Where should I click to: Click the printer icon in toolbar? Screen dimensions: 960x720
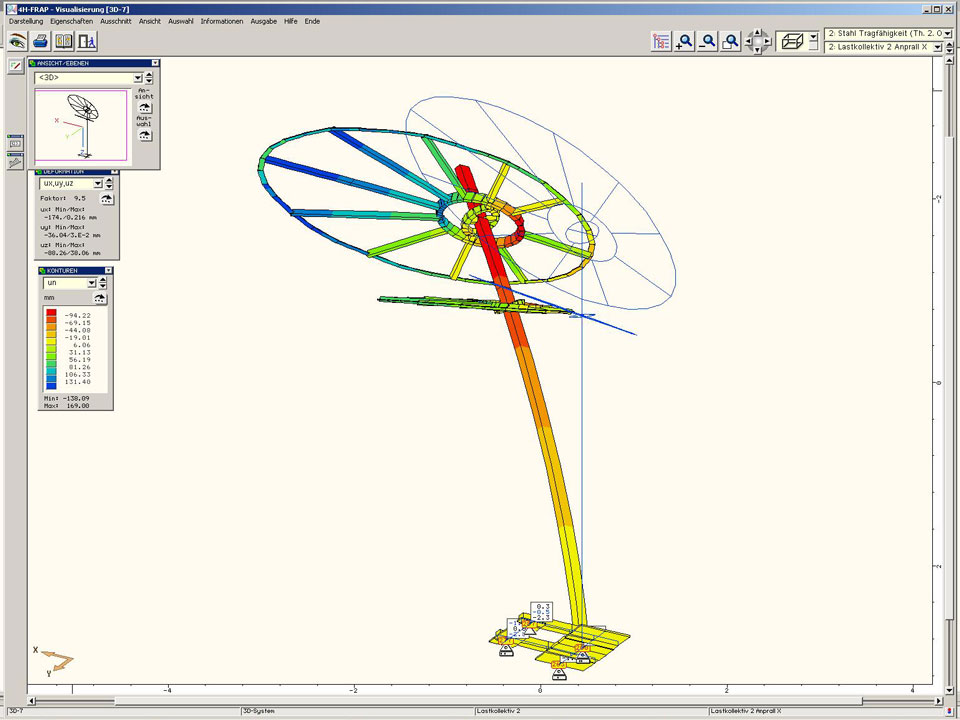pyautogui.click(x=41, y=41)
